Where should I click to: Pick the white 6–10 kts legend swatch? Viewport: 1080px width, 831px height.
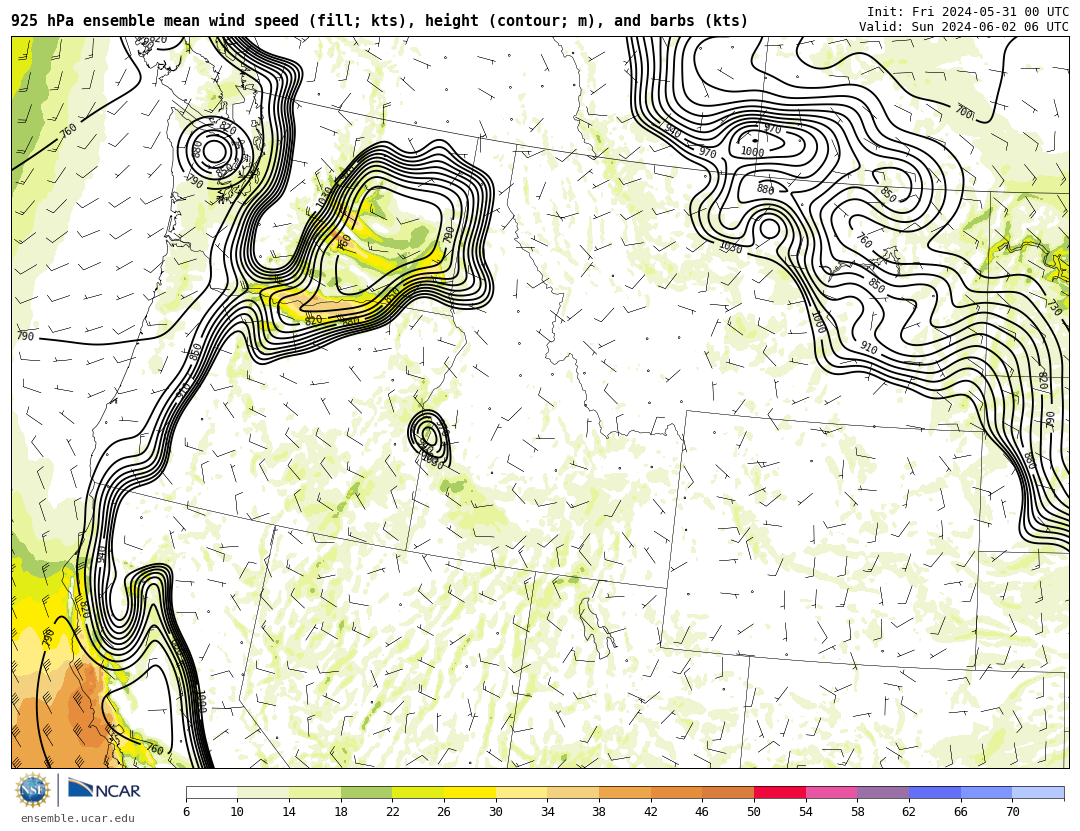pyautogui.click(x=211, y=792)
